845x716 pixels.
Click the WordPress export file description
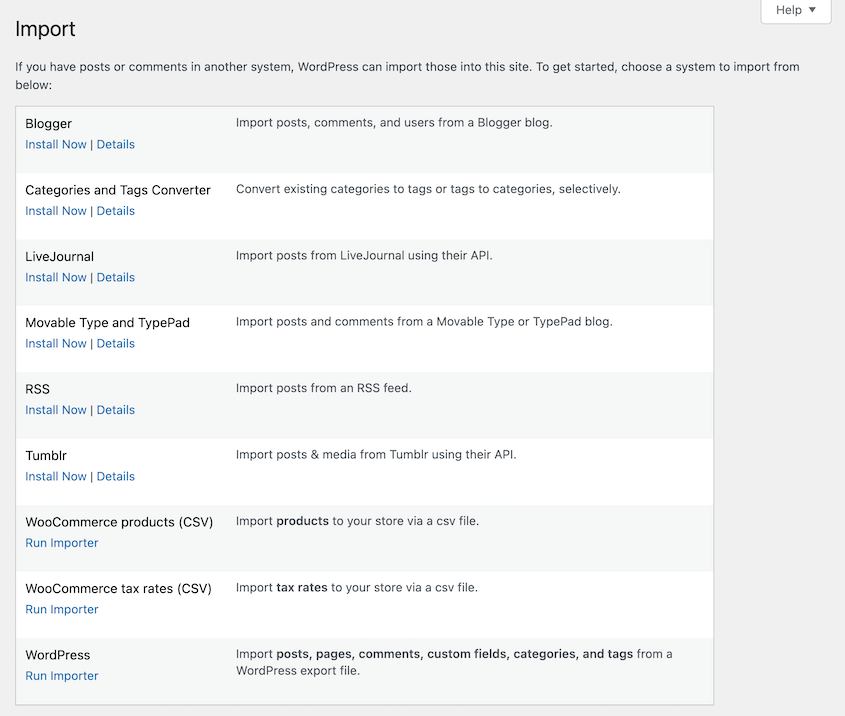click(x=454, y=662)
